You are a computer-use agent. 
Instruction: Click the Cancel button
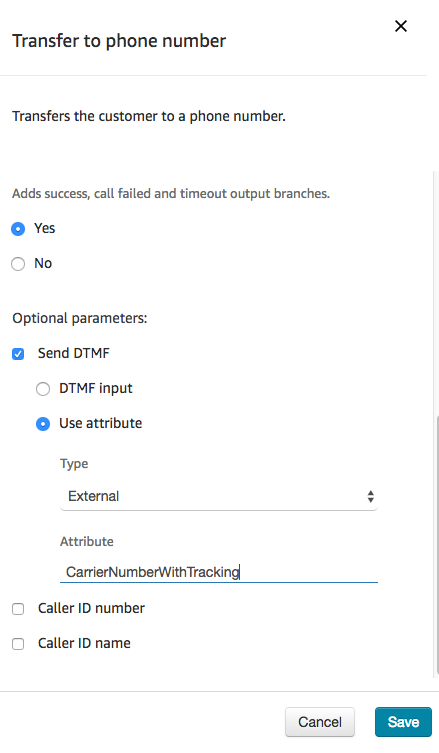(x=320, y=722)
